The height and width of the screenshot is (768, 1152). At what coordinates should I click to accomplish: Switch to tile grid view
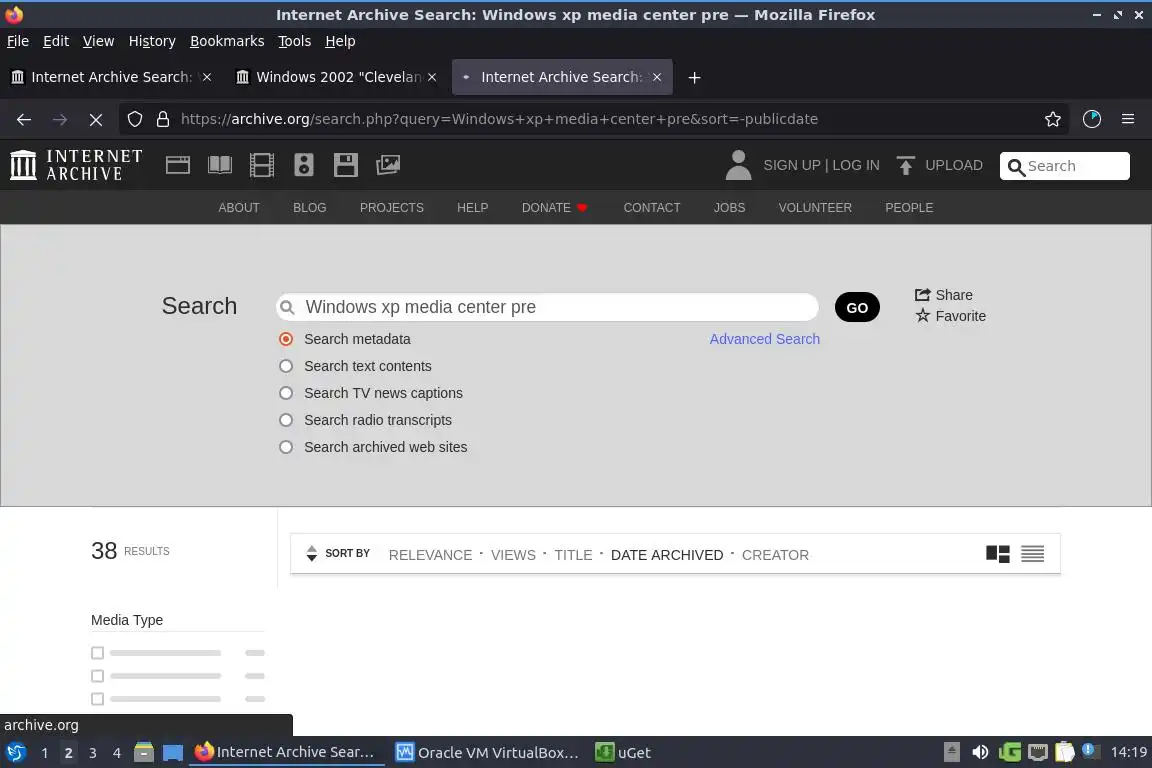tap(998, 554)
